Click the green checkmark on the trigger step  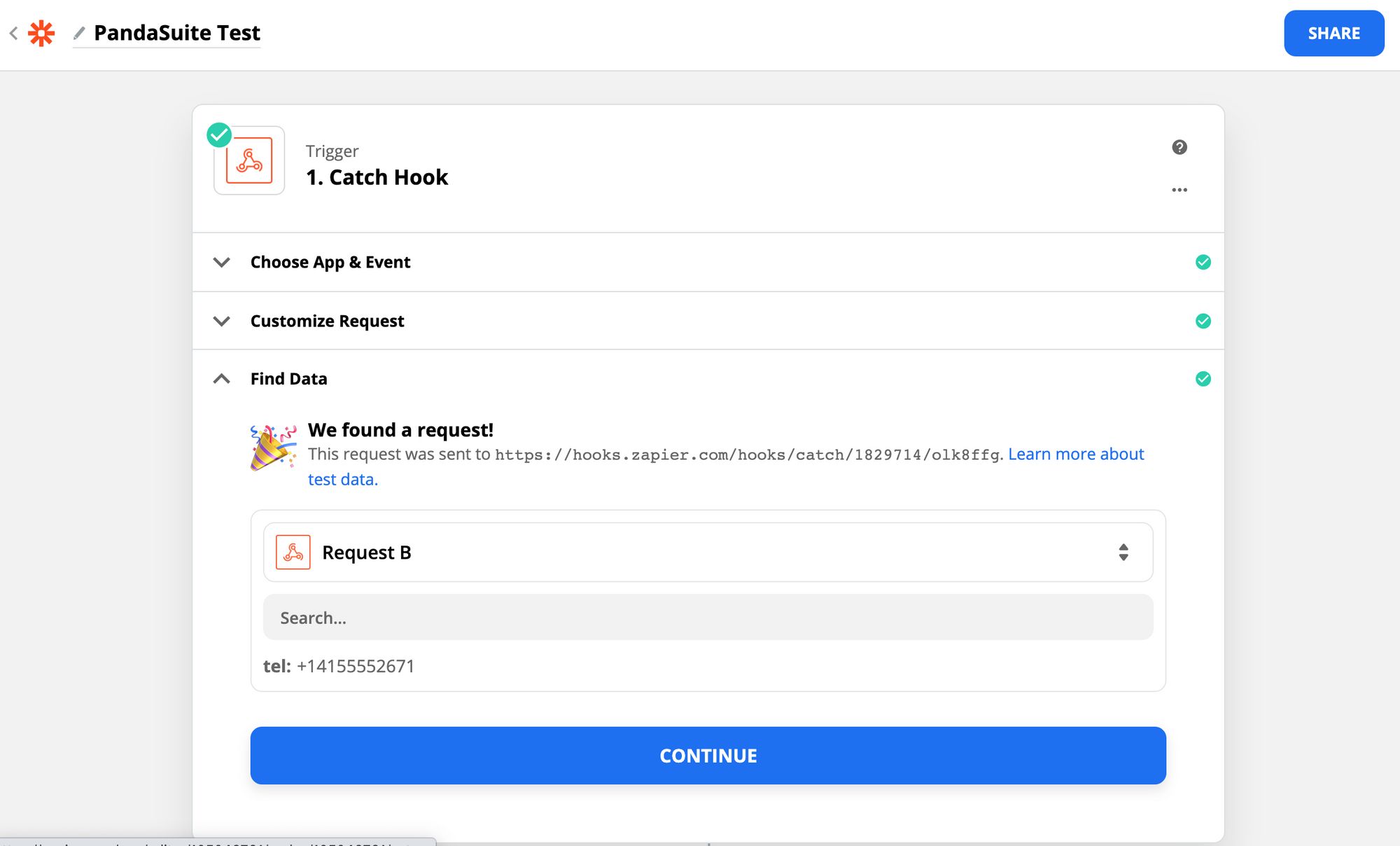220,134
